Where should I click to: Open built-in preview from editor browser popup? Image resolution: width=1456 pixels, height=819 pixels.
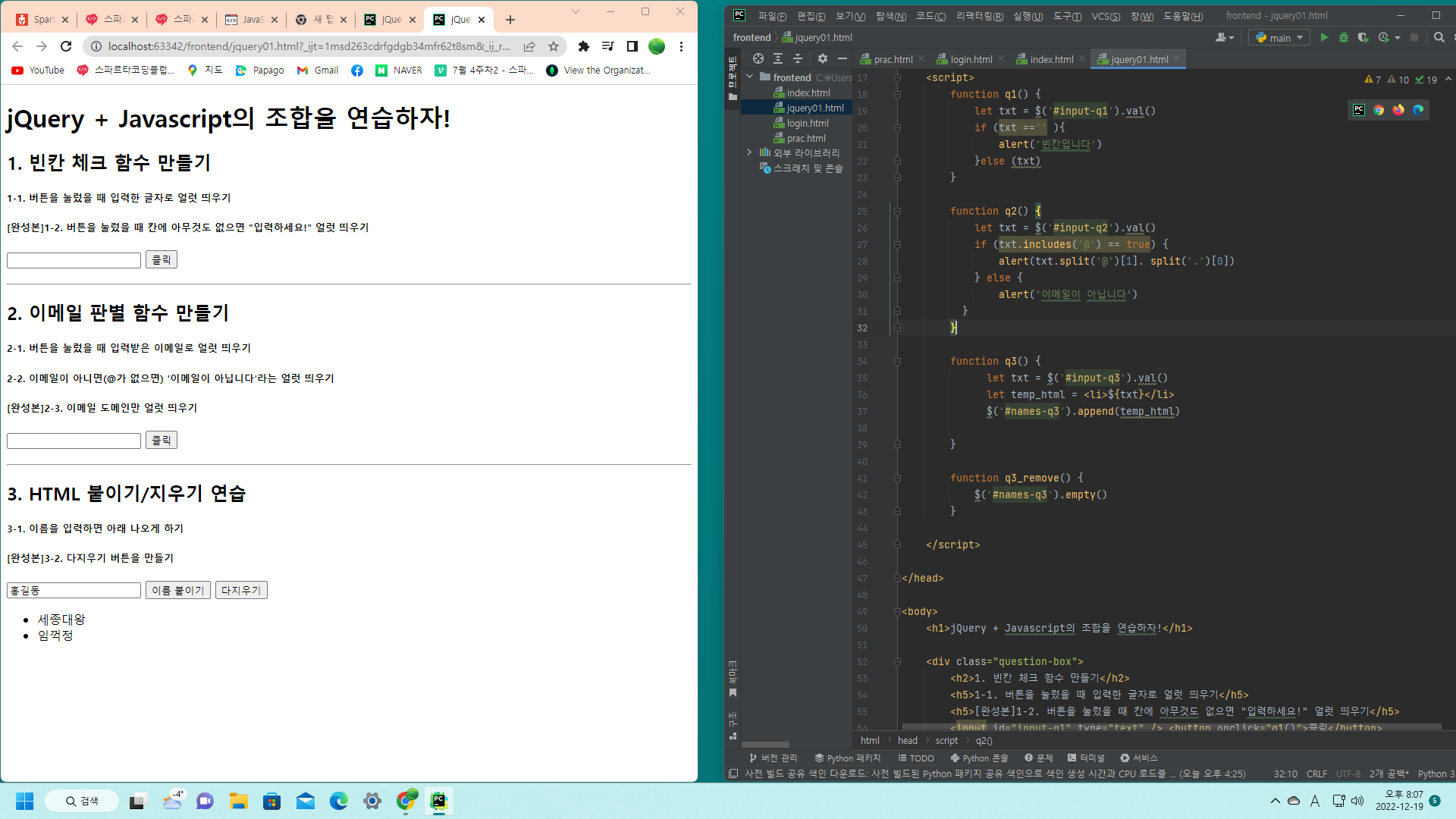tap(1359, 110)
